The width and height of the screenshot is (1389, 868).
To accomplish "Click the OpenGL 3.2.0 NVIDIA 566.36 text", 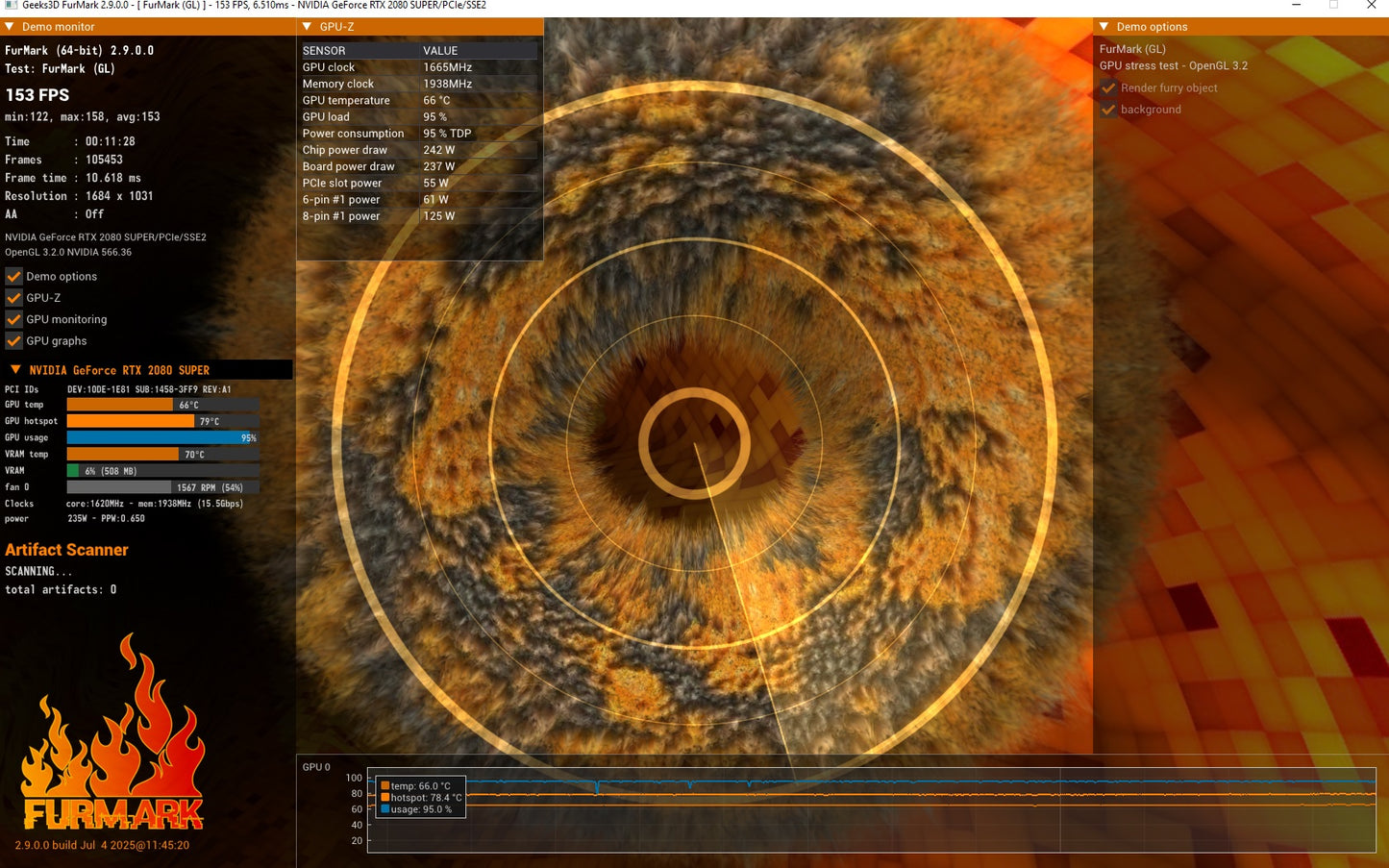I will click(x=68, y=253).
